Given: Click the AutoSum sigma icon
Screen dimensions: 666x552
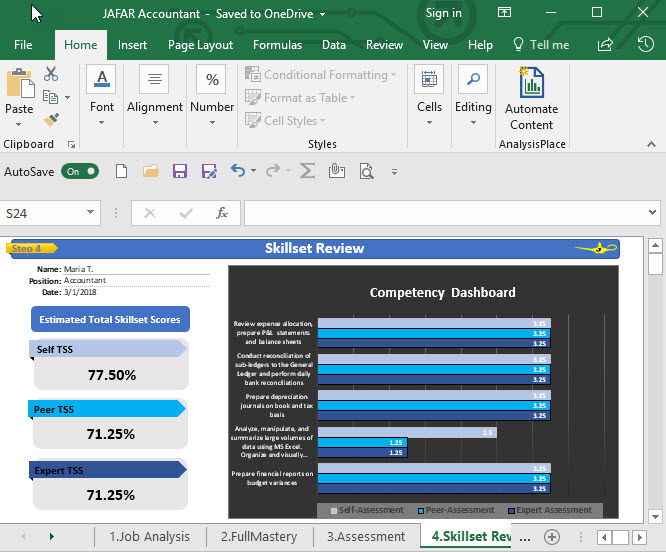Looking at the screenshot, I should click(x=307, y=171).
